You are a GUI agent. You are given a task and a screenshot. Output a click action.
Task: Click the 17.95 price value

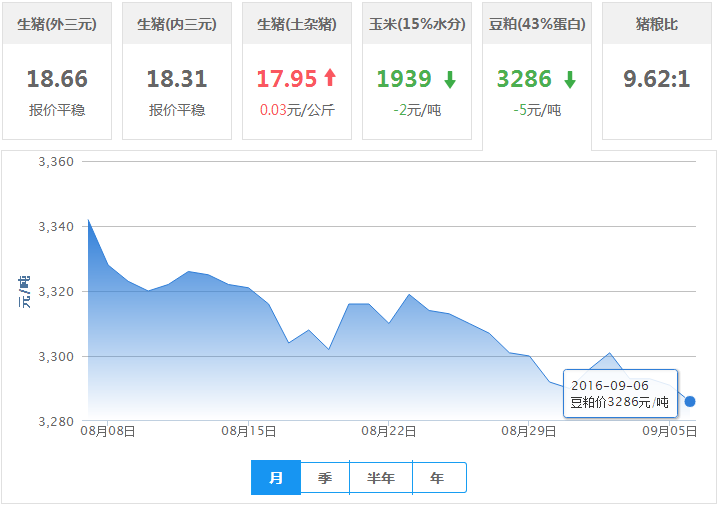287,79
